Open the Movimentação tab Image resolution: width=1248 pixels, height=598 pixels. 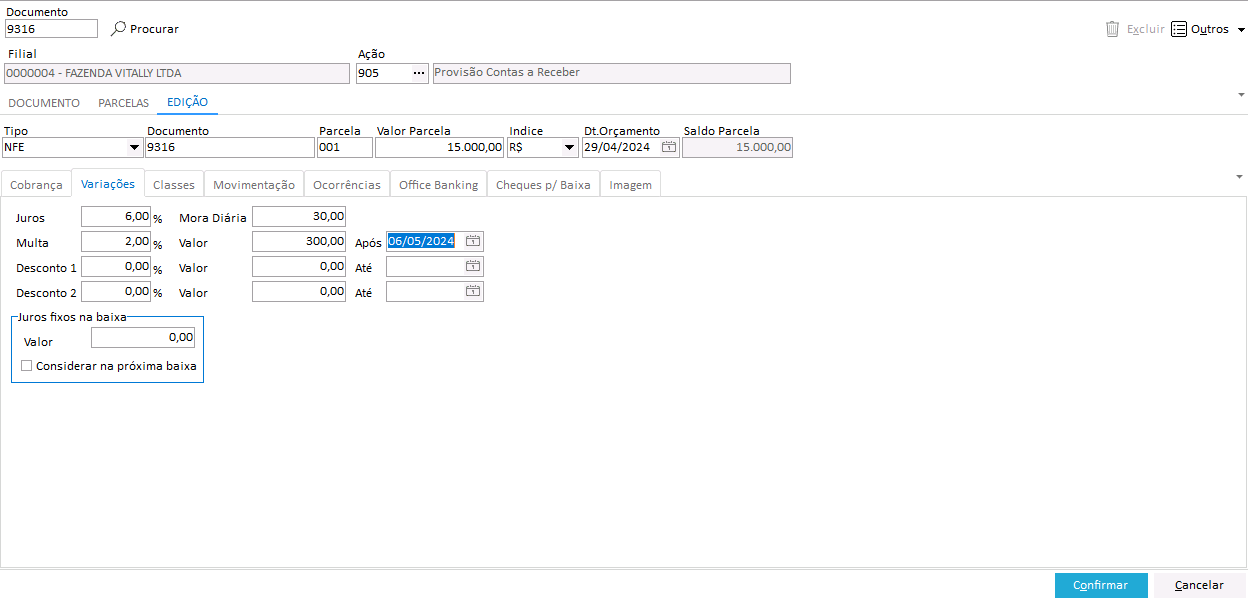(254, 185)
